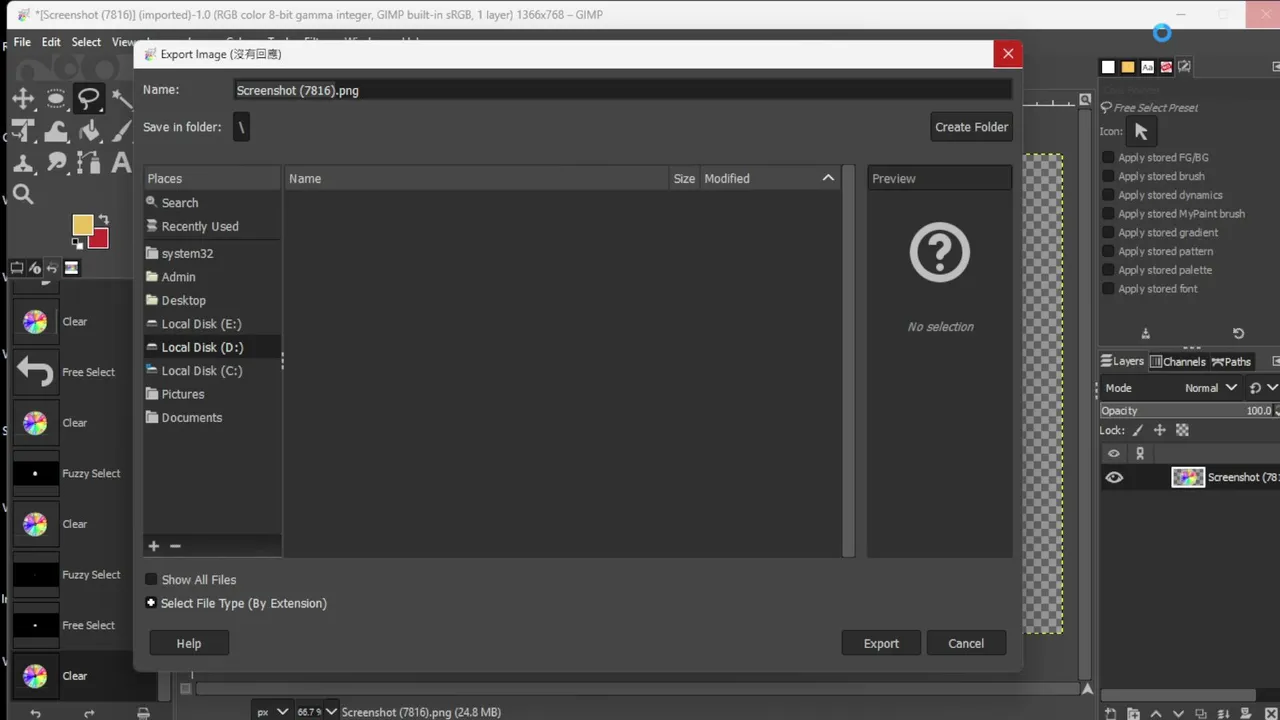Open the yellow foreground color swatch
Screen dimensions: 1280x720
click(x=82, y=225)
